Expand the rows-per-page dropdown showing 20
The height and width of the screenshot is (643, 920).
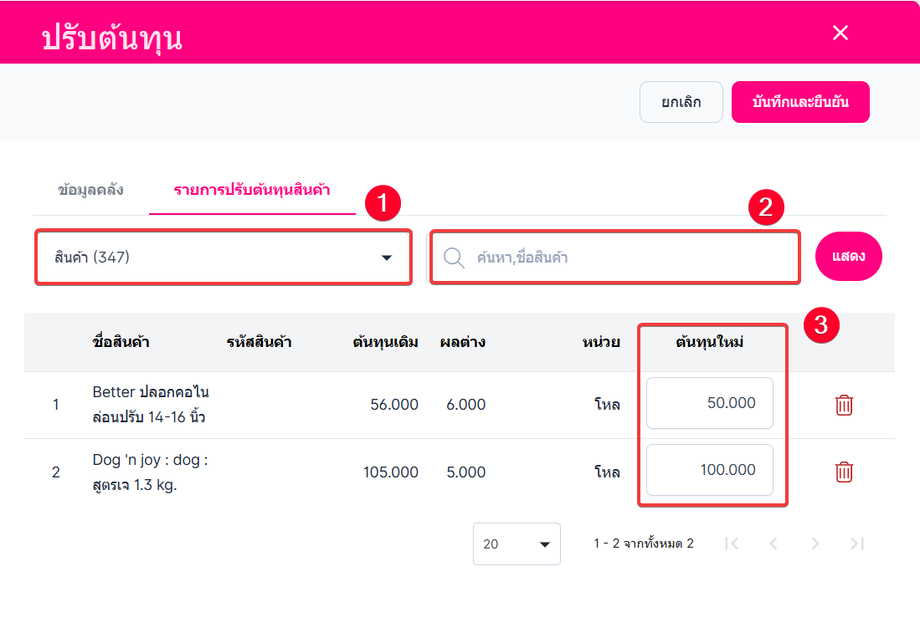coord(516,544)
